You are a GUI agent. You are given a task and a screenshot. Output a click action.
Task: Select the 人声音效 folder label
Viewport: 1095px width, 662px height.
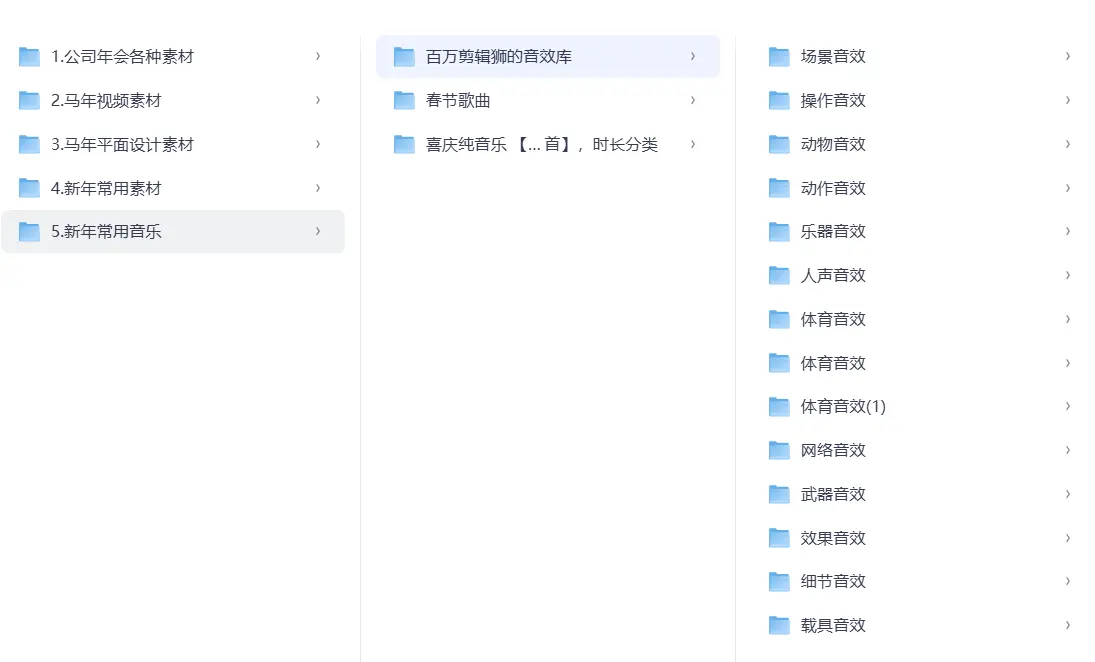(x=833, y=276)
